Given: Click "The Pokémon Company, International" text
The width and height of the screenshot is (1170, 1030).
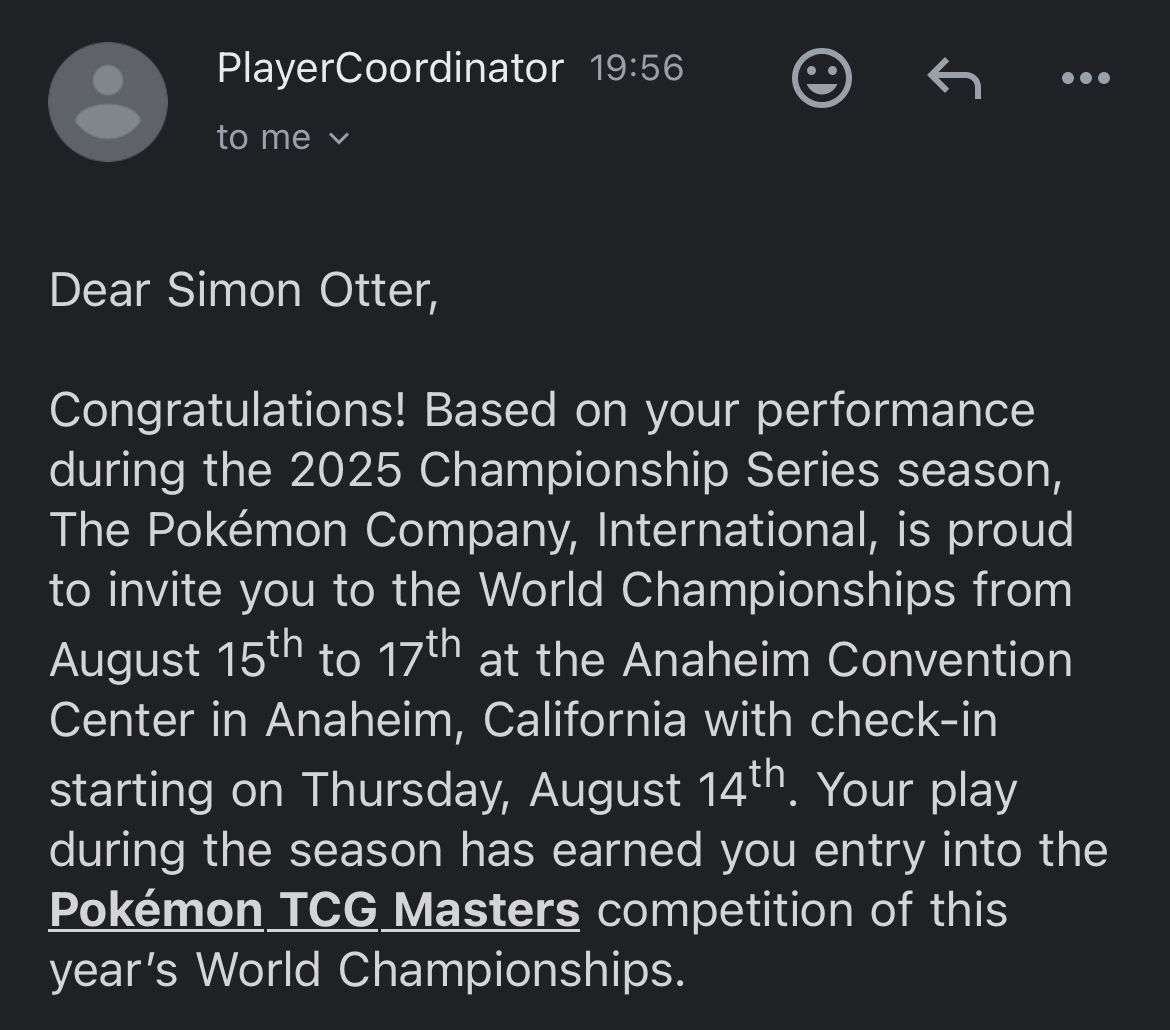Looking at the screenshot, I should [x=460, y=531].
